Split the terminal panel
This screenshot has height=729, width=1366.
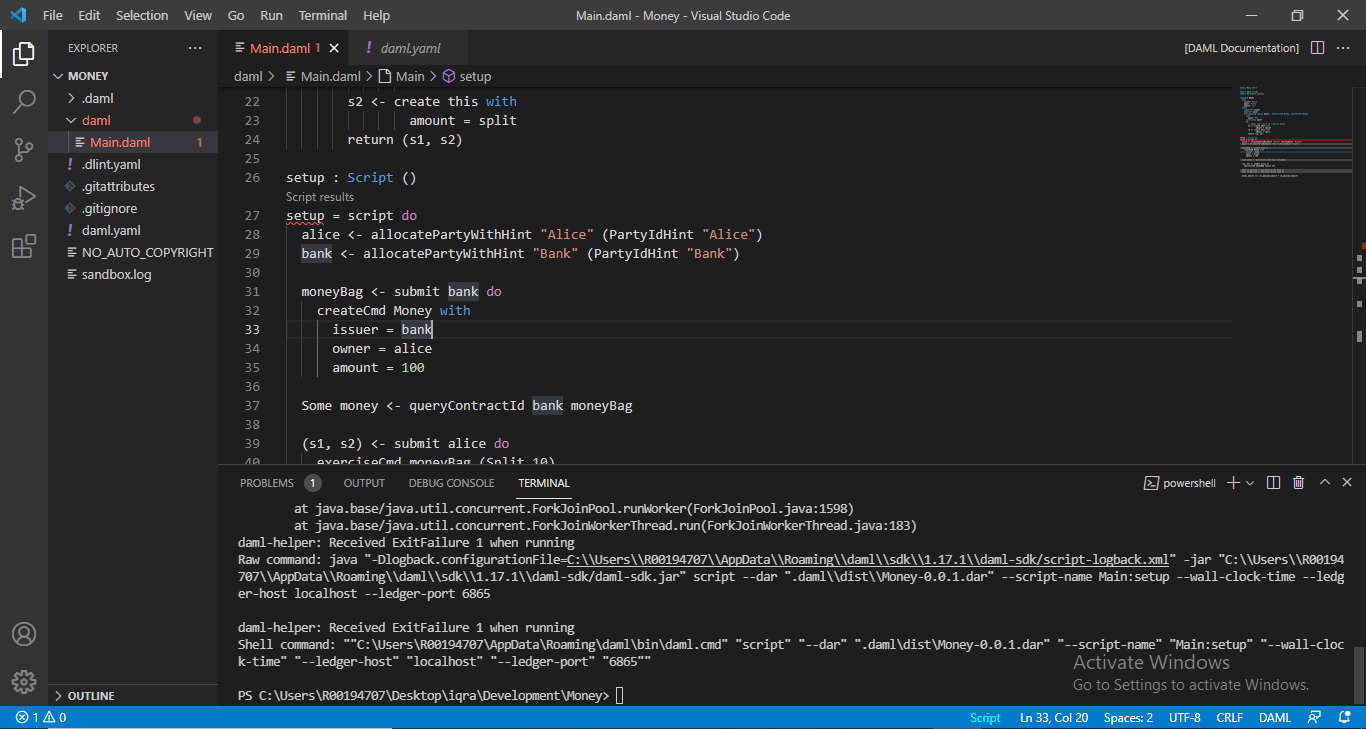(1273, 483)
